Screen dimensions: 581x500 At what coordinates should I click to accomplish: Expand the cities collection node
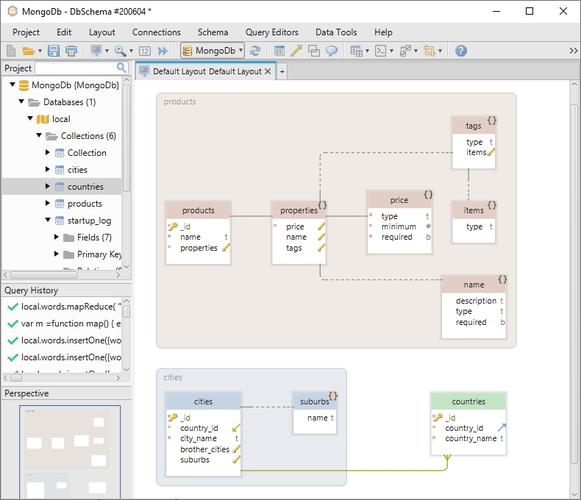[47, 169]
